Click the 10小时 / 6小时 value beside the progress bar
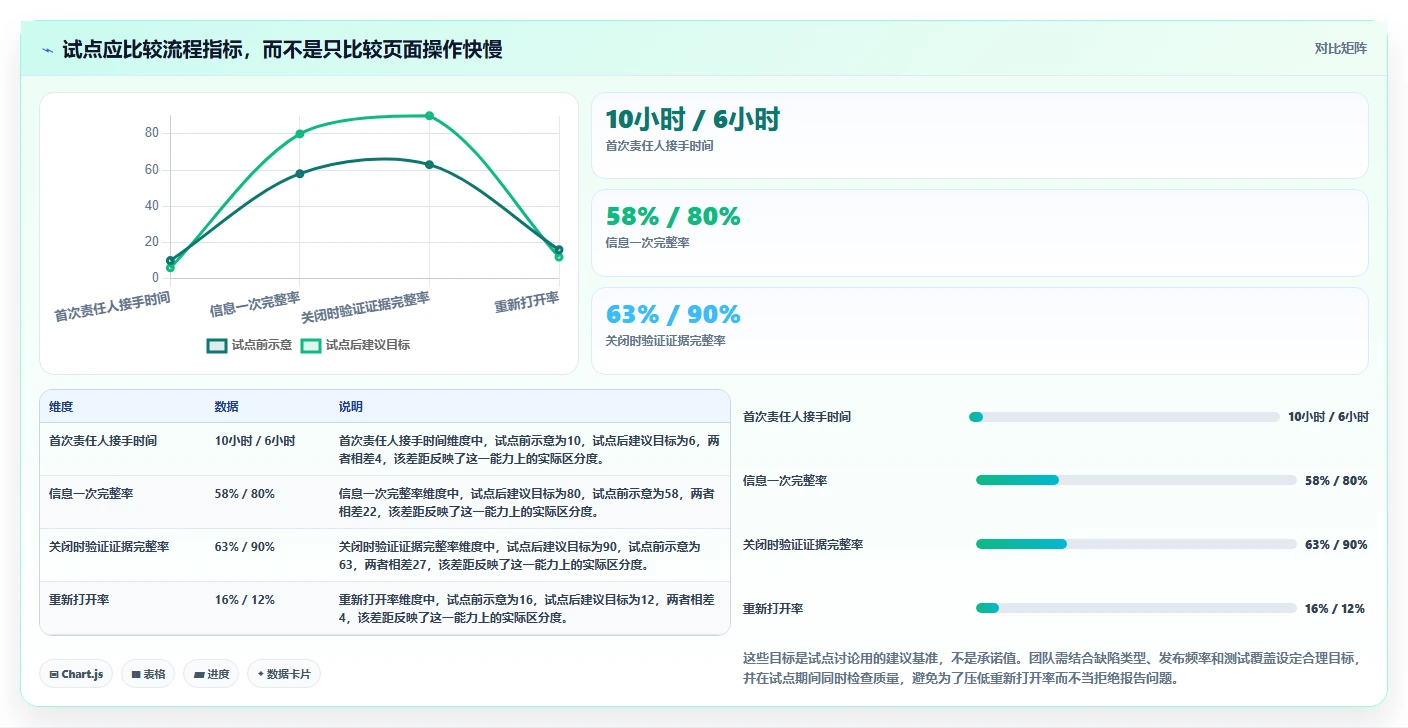The image size is (1408, 728). click(x=1328, y=417)
